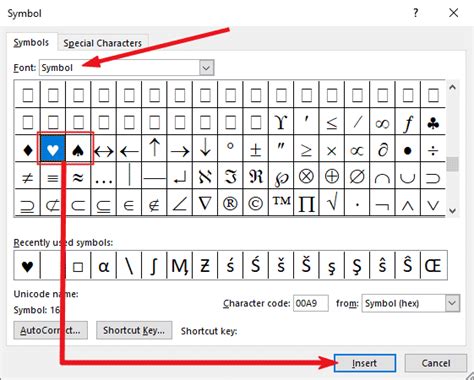
Task: Pick the aleph symbol
Action: [205, 177]
